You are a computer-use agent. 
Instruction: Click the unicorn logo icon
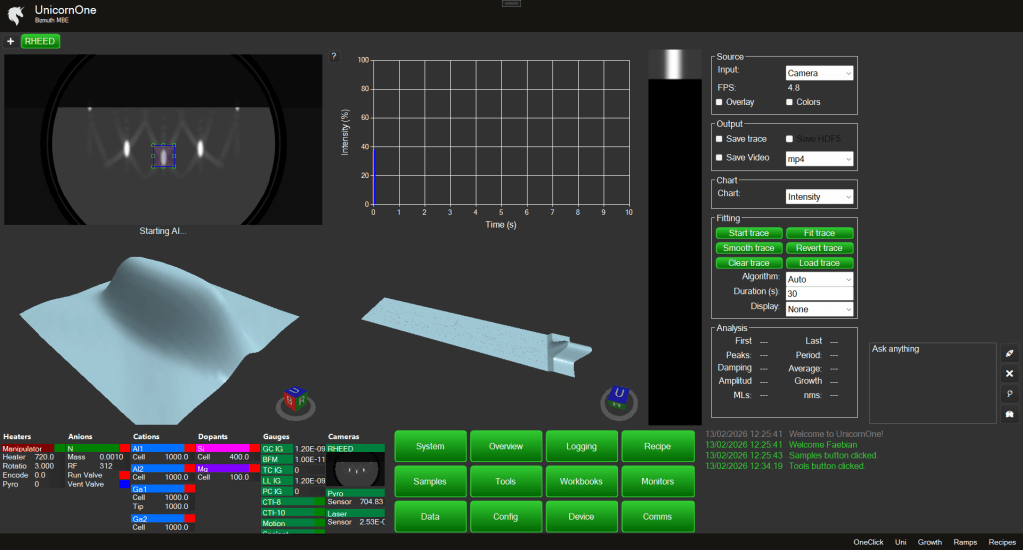pyautogui.click(x=15, y=13)
